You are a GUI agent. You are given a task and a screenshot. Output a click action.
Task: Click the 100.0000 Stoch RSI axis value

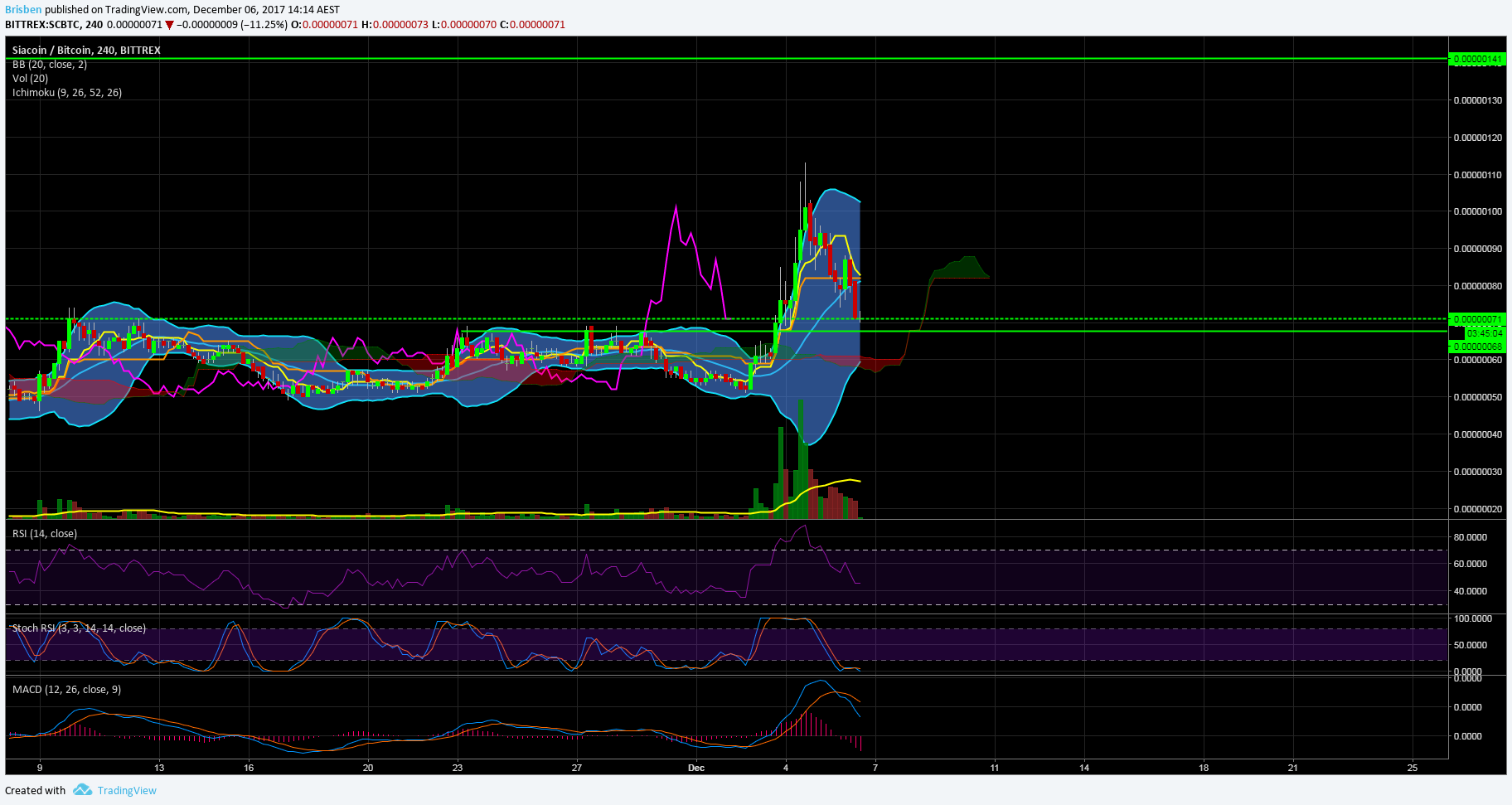[x=1473, y=618]
